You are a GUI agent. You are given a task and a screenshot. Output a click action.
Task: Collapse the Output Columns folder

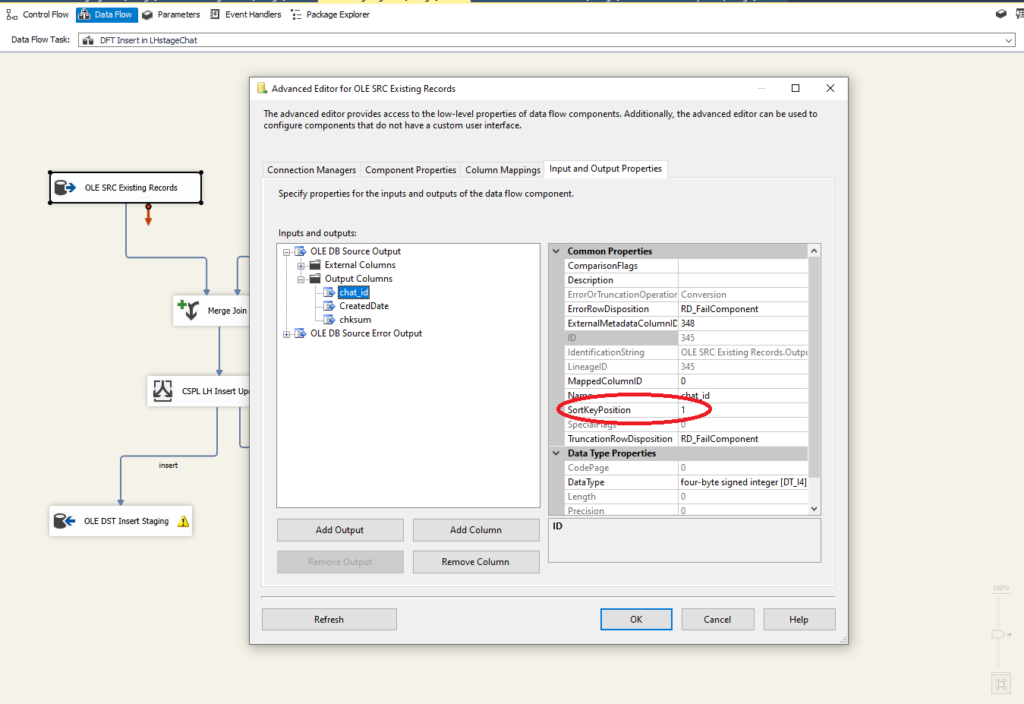301,280
